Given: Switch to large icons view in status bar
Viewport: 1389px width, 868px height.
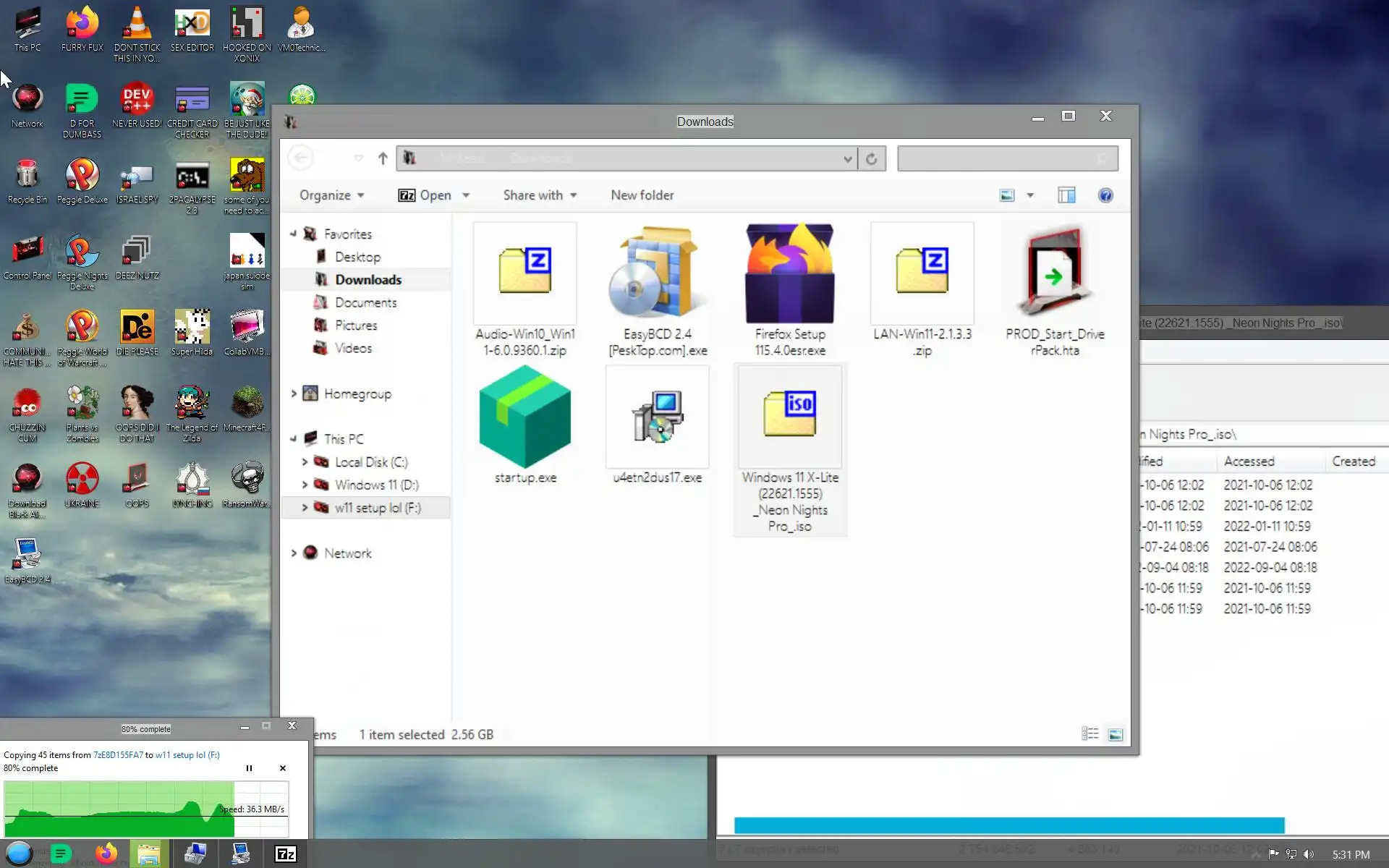Looking at the screenshot, I should click(x=1115, y=735).
